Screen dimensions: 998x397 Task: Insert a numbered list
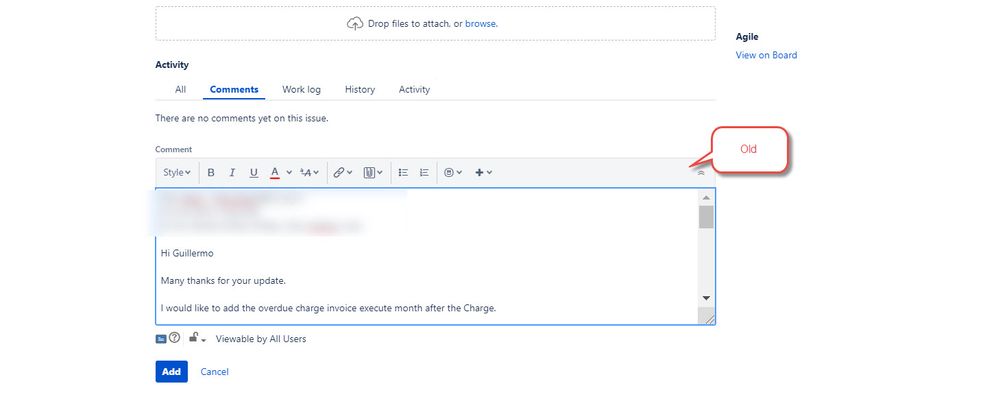[424, 172]
